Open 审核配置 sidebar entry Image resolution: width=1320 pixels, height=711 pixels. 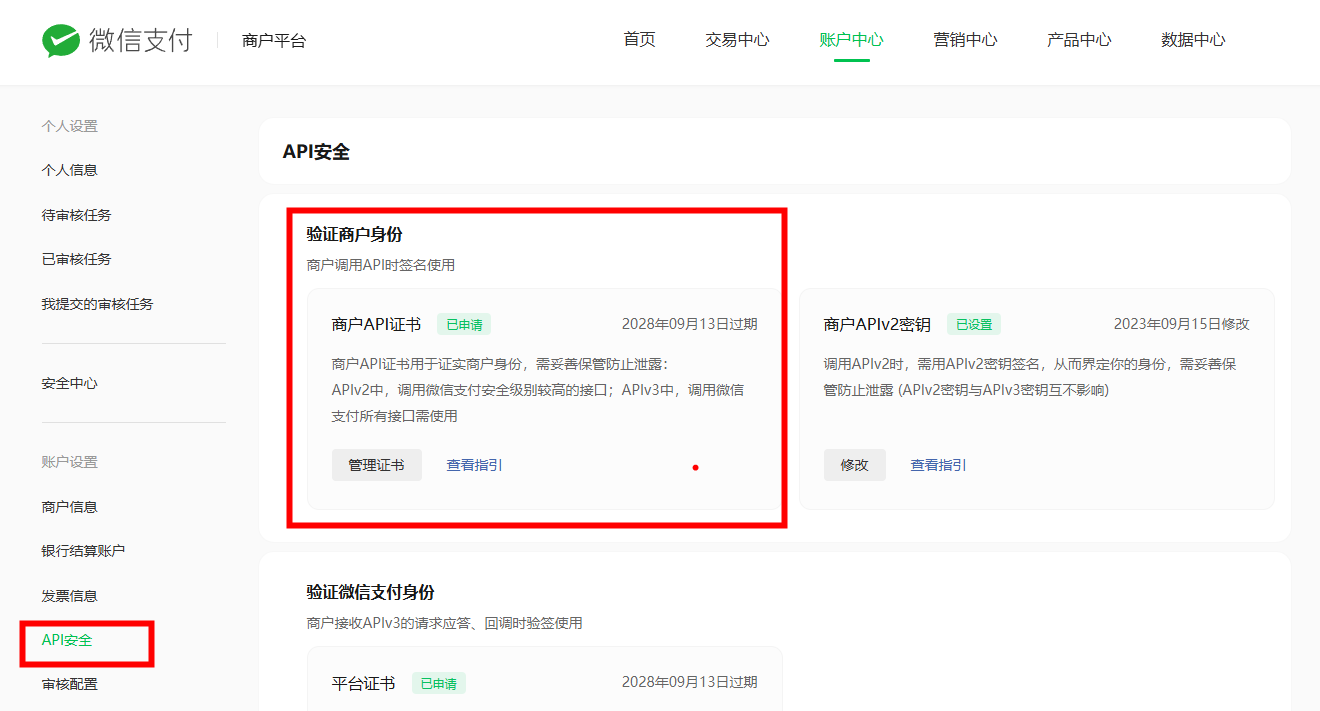[70, 685]
